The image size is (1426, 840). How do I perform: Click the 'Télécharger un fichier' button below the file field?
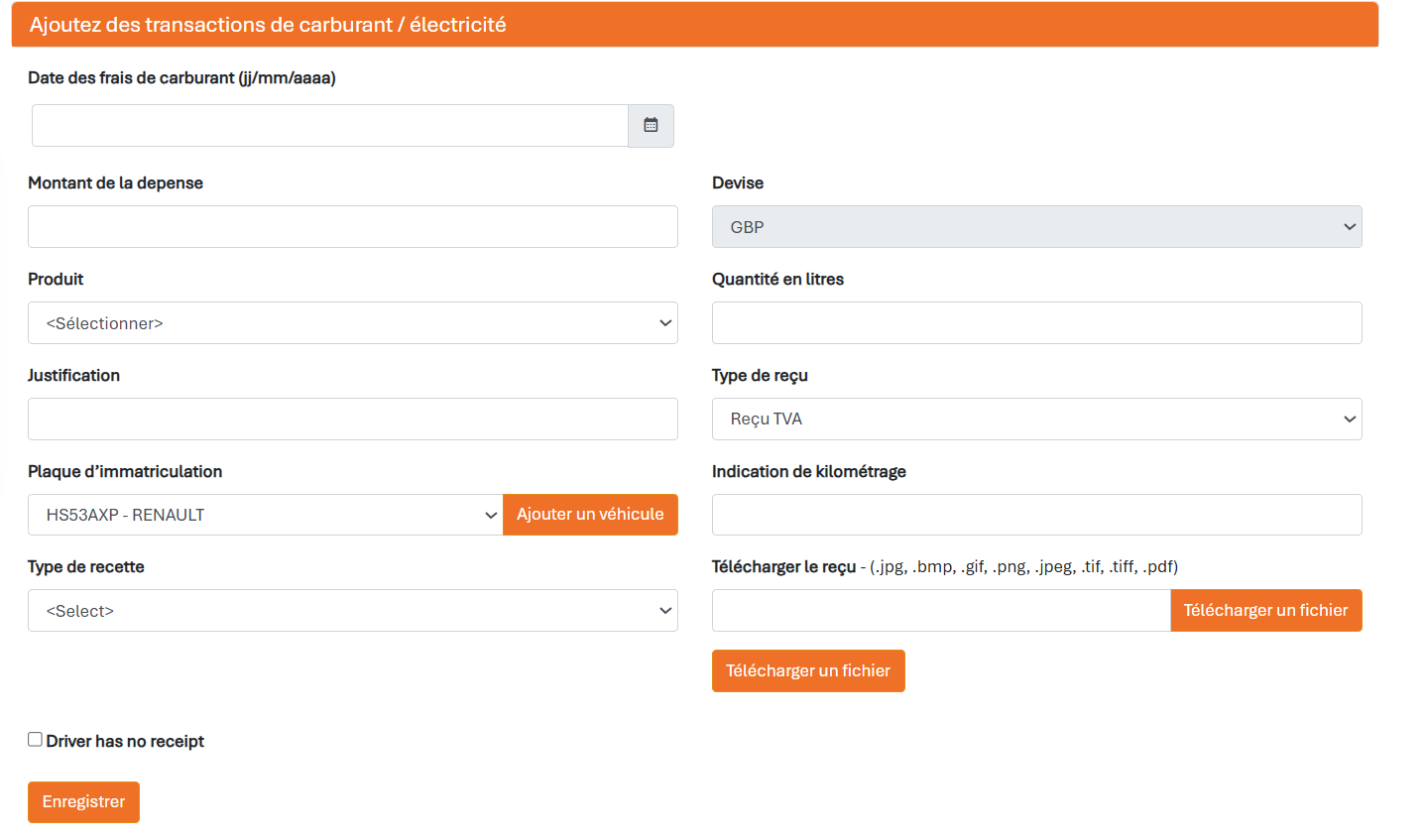point(808,671)
